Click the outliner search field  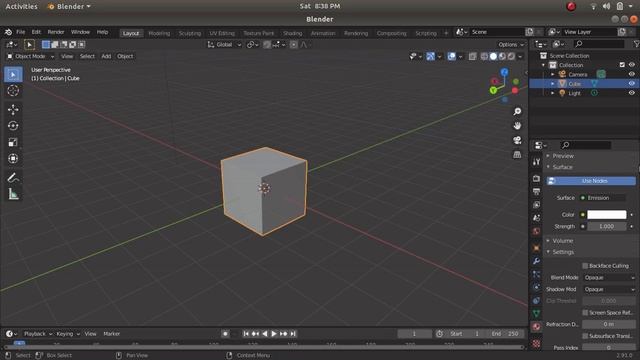598,44
